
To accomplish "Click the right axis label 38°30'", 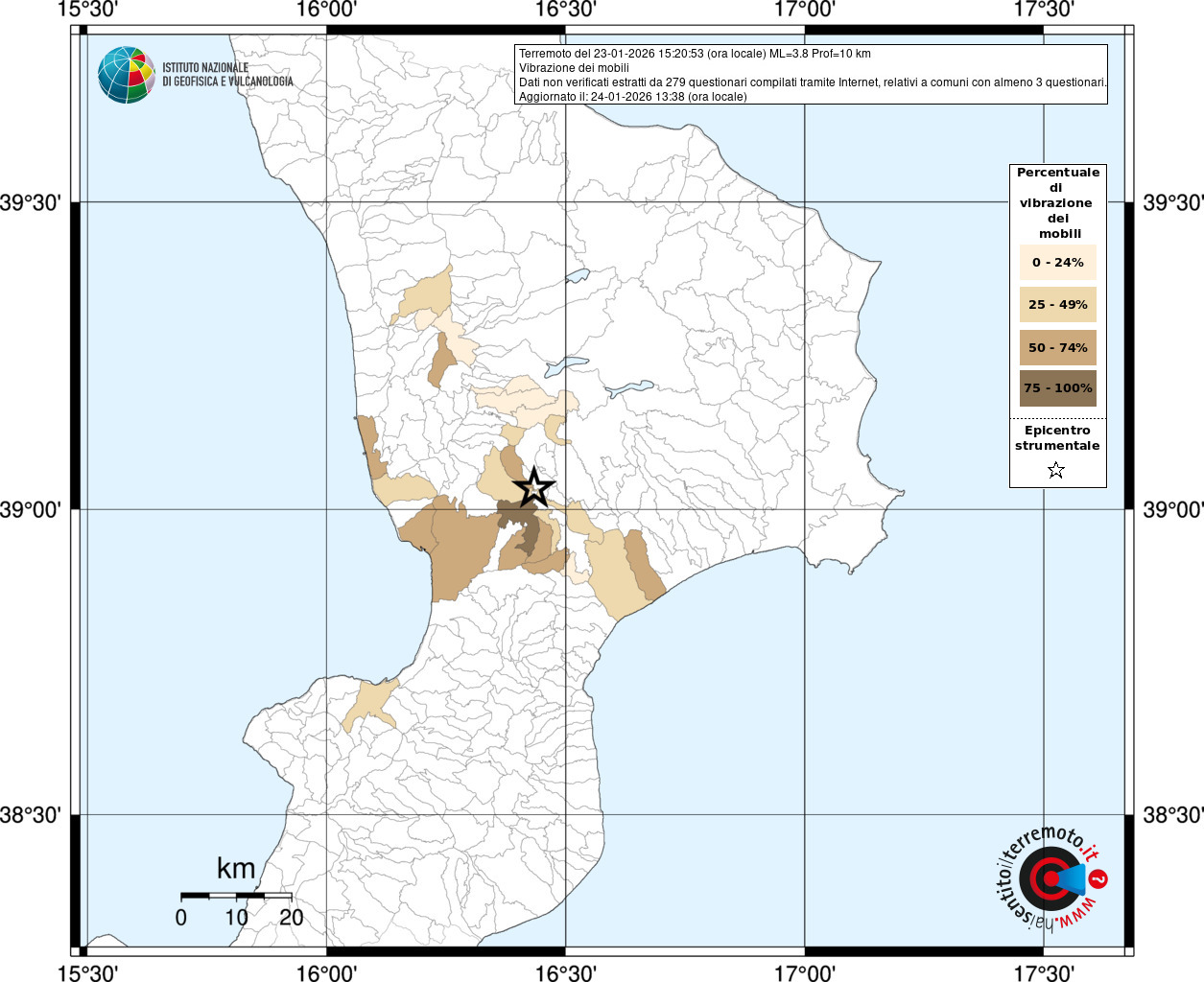I will click(x=1172, y=815).
